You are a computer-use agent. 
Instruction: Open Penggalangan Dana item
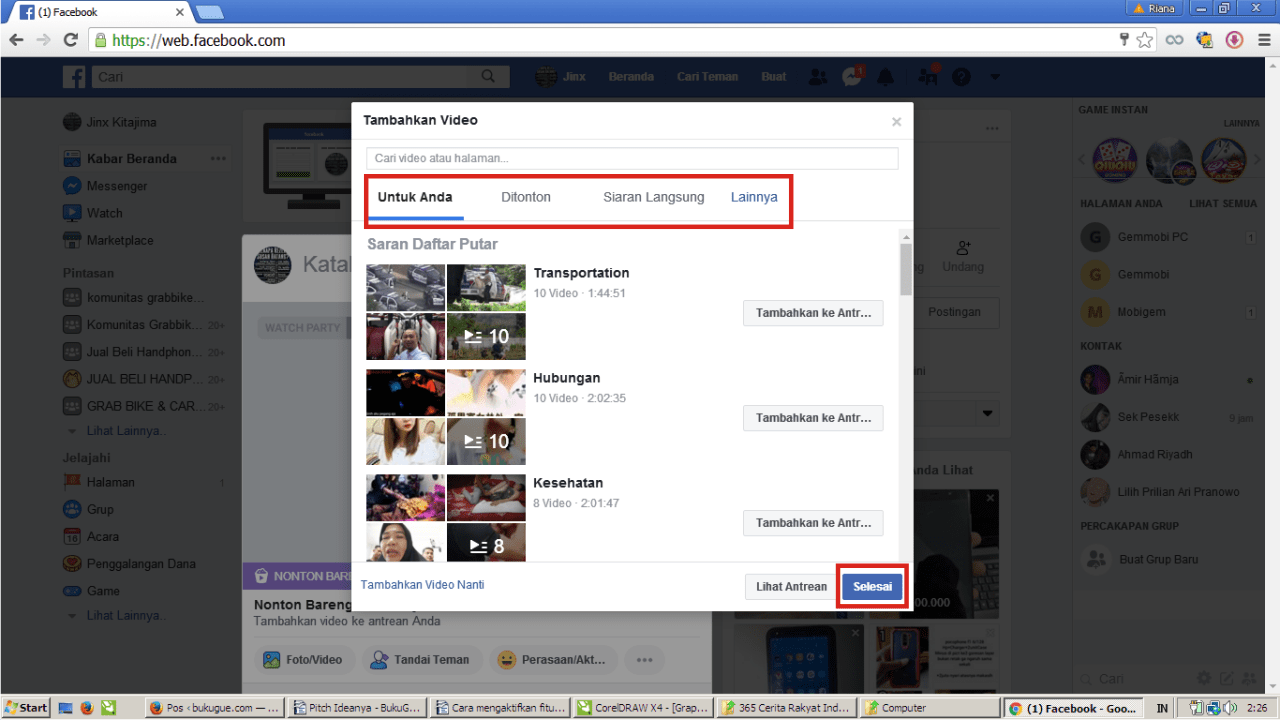tap(129, 564)
